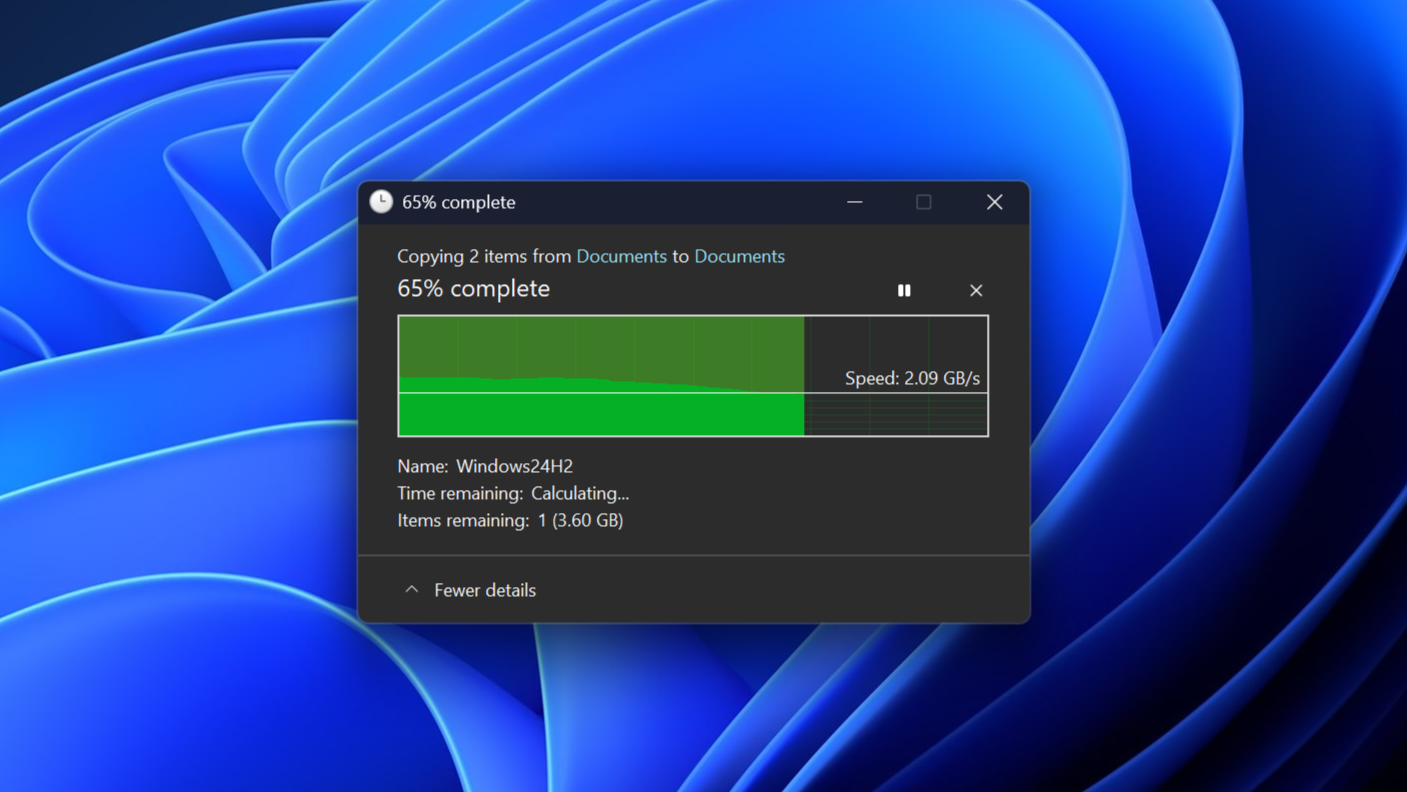
Task: Click the Items remaining 1 (3.60 GB) text
Action: 510,520
